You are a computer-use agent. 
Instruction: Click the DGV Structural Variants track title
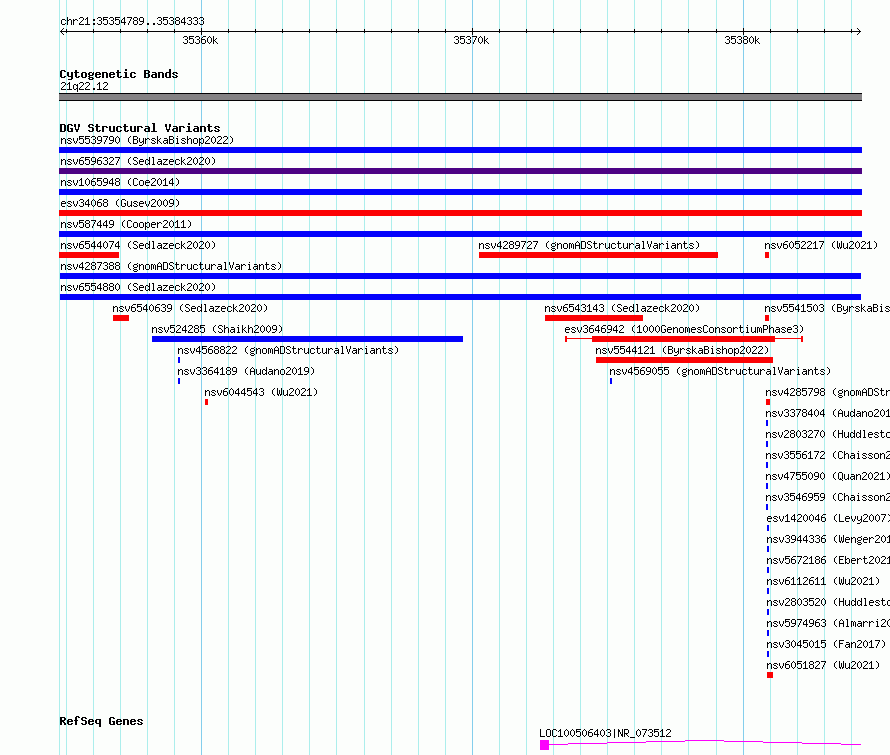pos(140,128)
